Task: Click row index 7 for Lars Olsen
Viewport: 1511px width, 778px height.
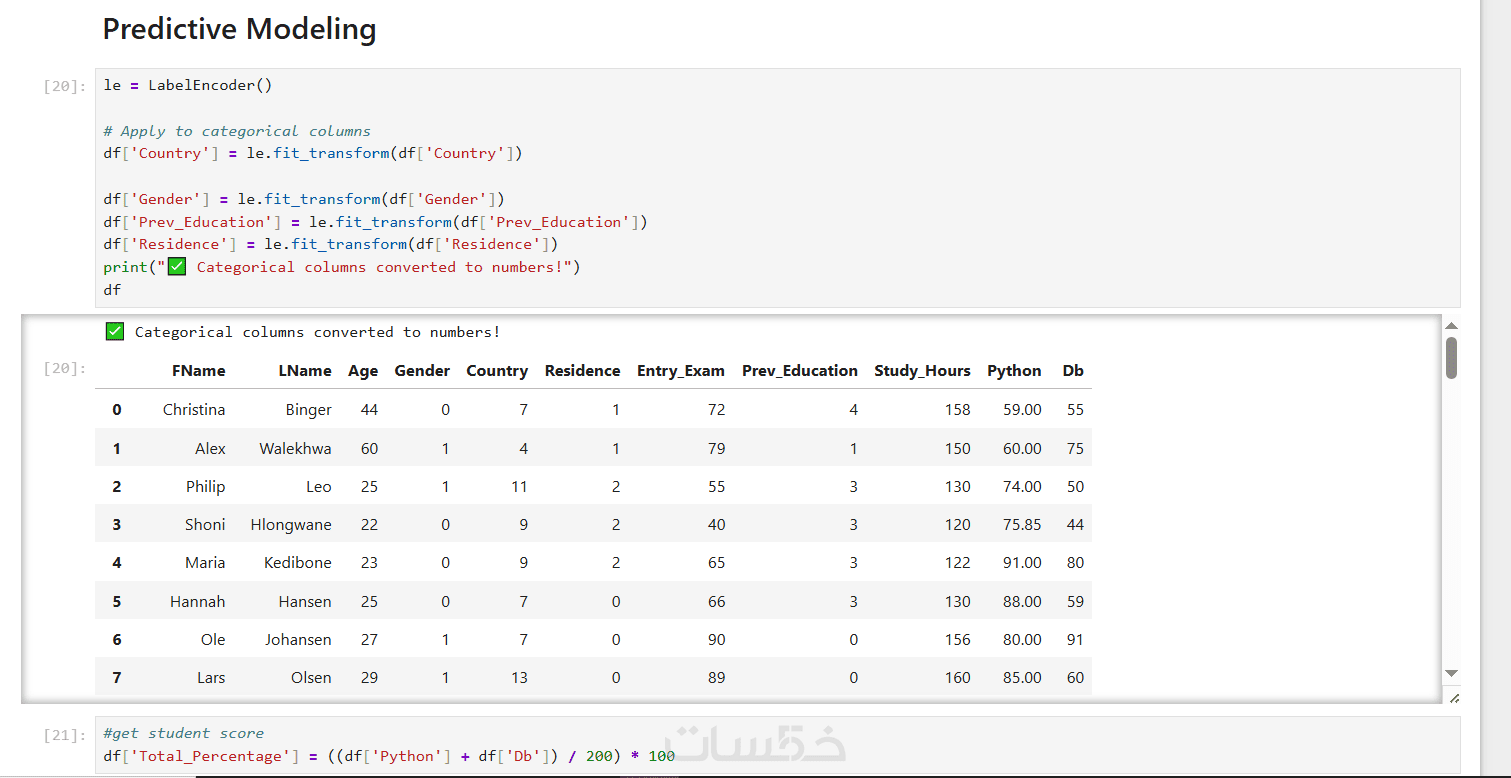Action: [116, 678]
